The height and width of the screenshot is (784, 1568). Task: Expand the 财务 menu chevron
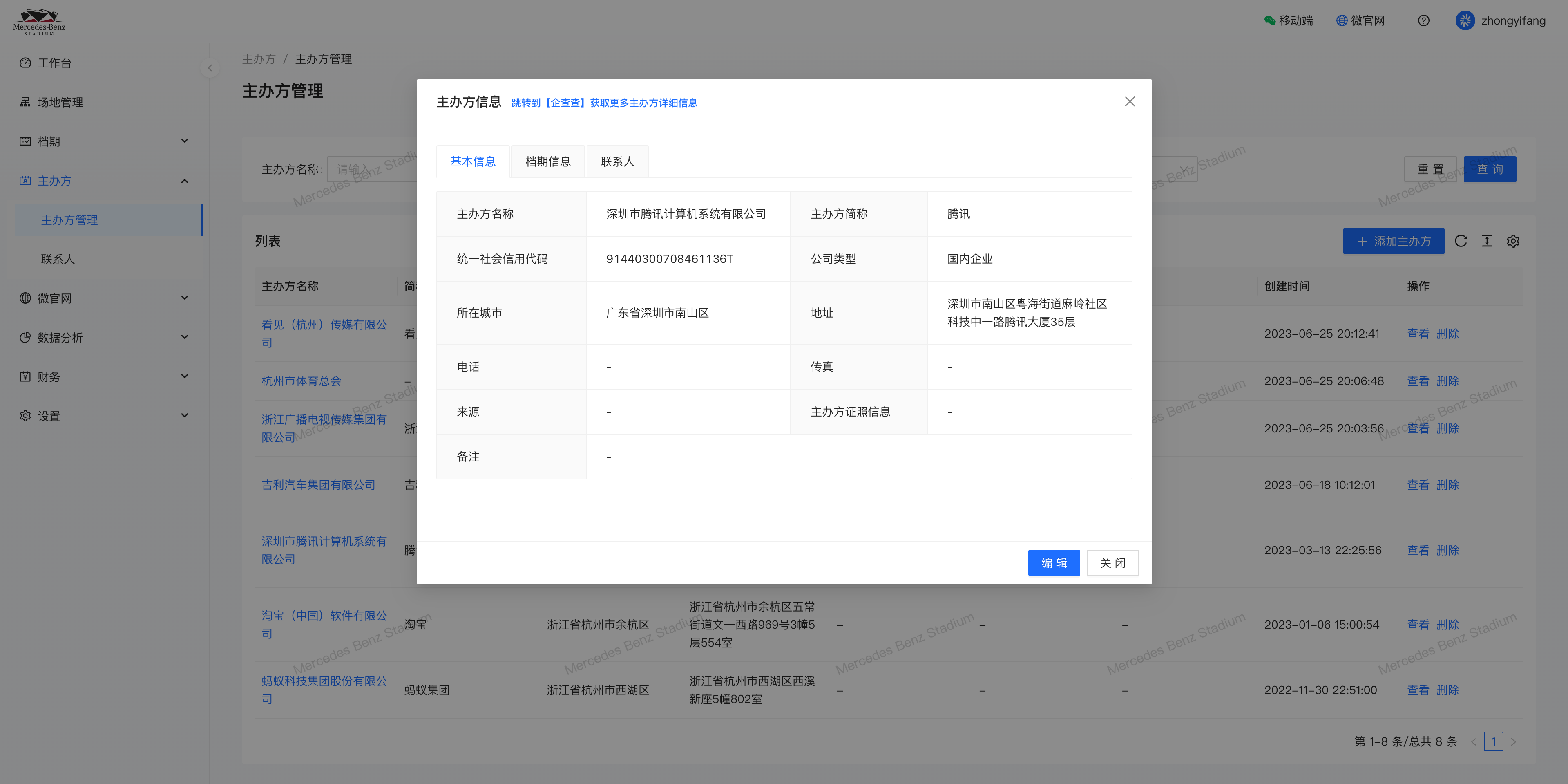click(x=184, y=376)
